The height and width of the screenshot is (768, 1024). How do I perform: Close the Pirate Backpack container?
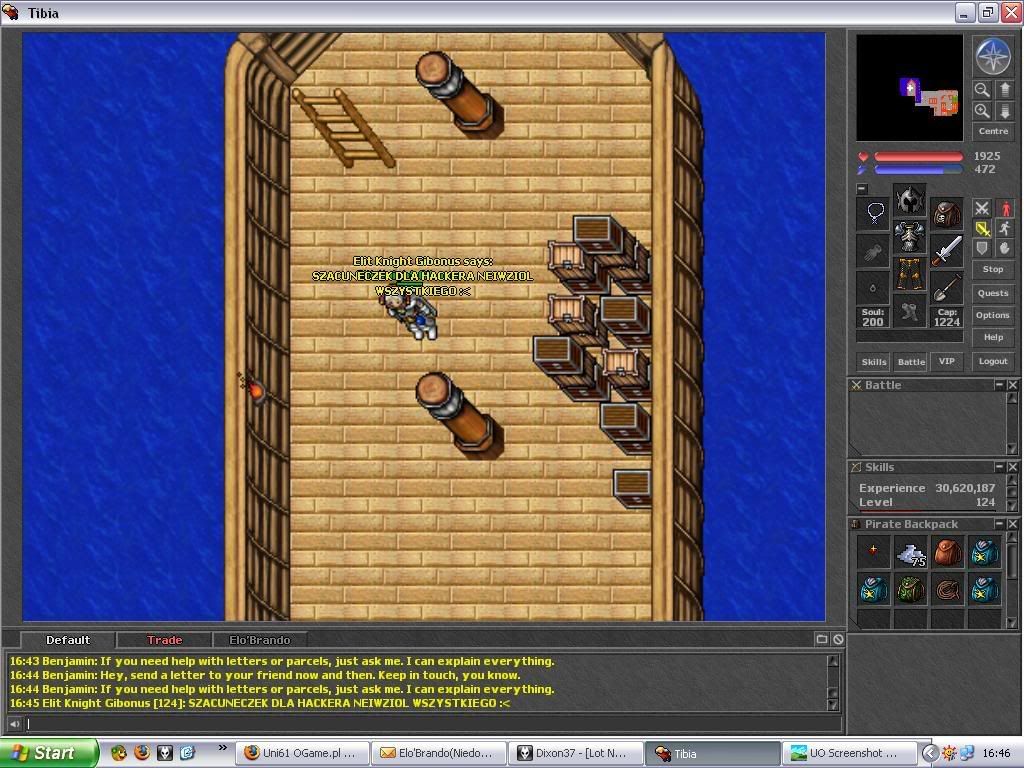click(x=1012, y=524)
